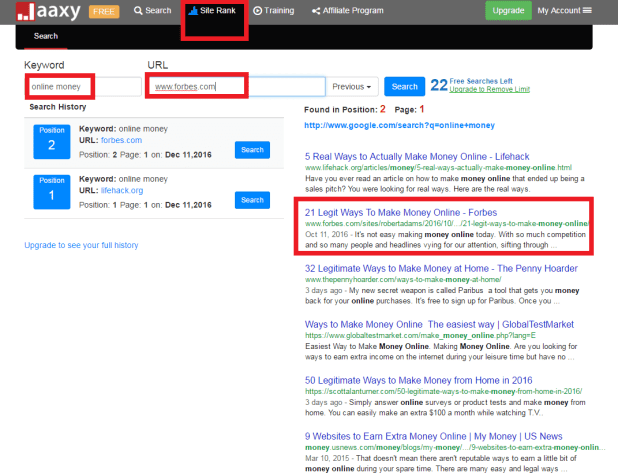Expand the Previous dropdown
The width and height of the screenshot is (618, 473).
[352, 86]
